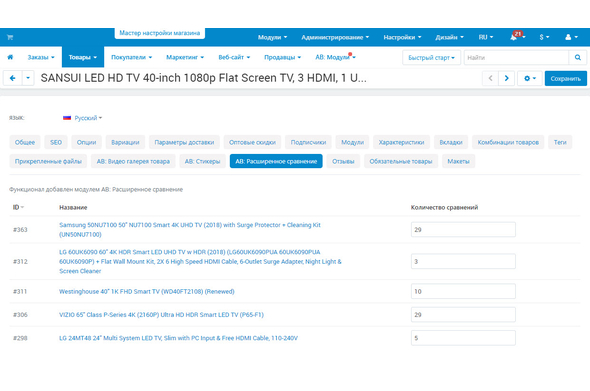This screenshot has height=391, width=590.
Task: Switch to the Модули tab
Action: 352,142
